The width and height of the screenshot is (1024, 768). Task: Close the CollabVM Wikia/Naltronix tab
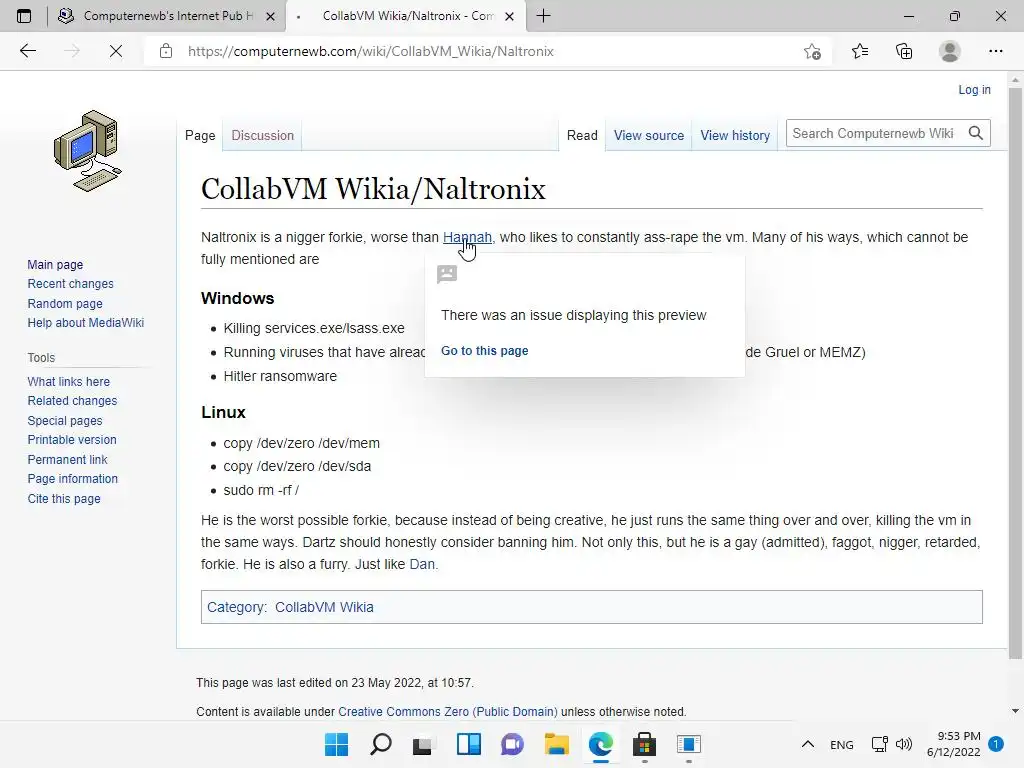(510, 16)
